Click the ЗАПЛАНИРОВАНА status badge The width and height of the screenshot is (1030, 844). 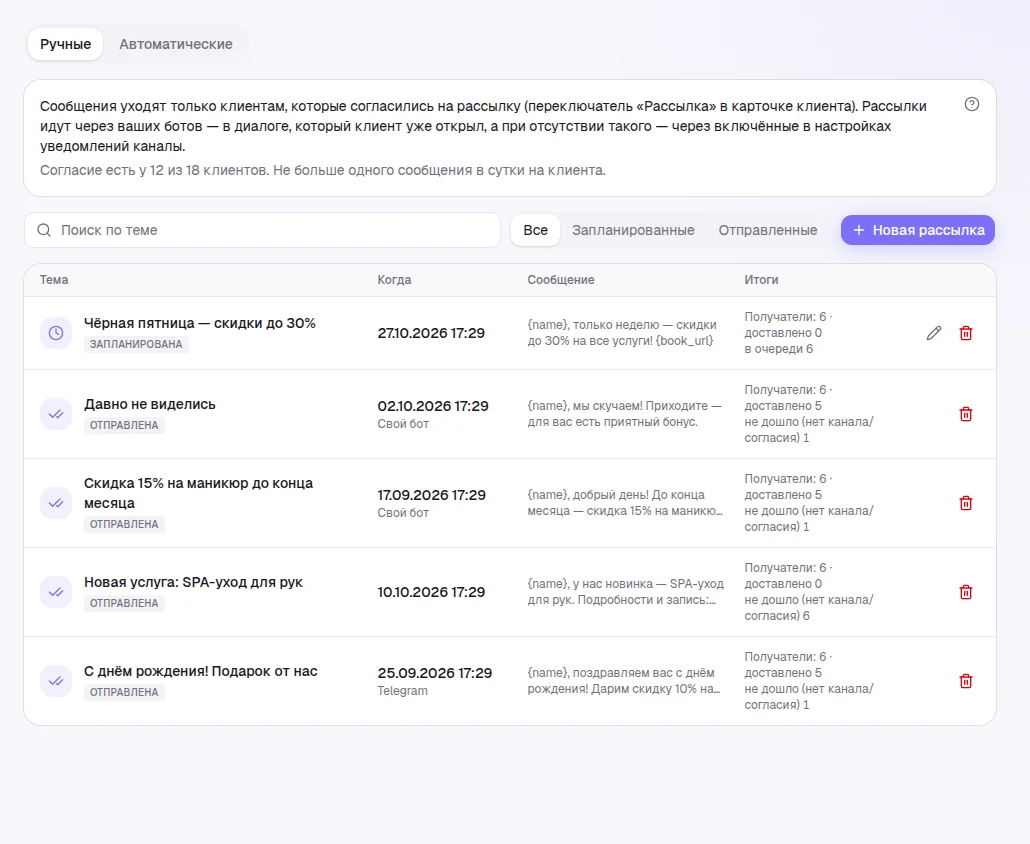tap(136, 344)
